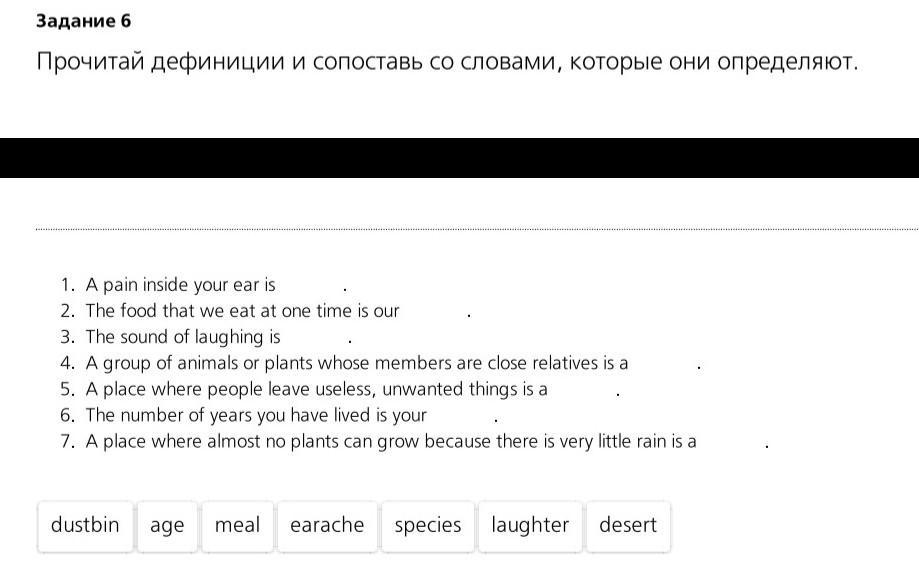Click sentence 2 about food

click(x=265, y=311)
